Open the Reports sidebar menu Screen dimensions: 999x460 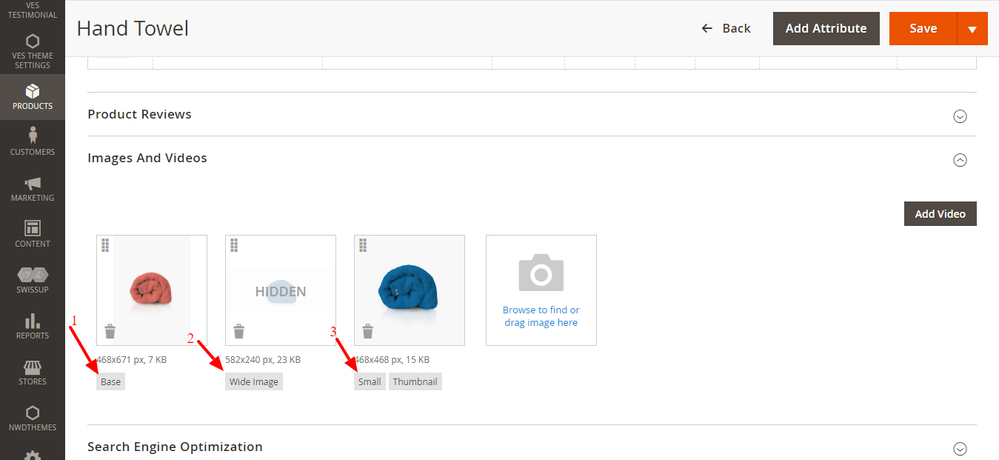pos(32,326)
